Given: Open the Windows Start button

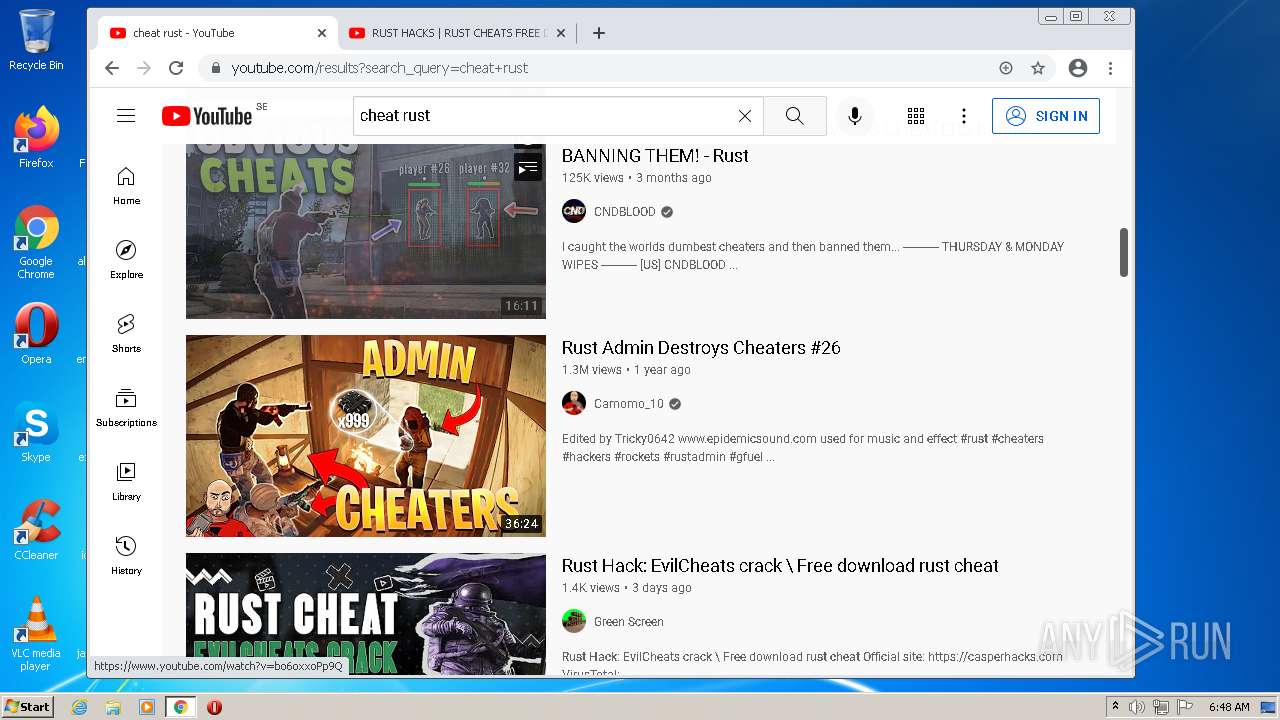Looking at the screenshot, I should pos(27,707).
